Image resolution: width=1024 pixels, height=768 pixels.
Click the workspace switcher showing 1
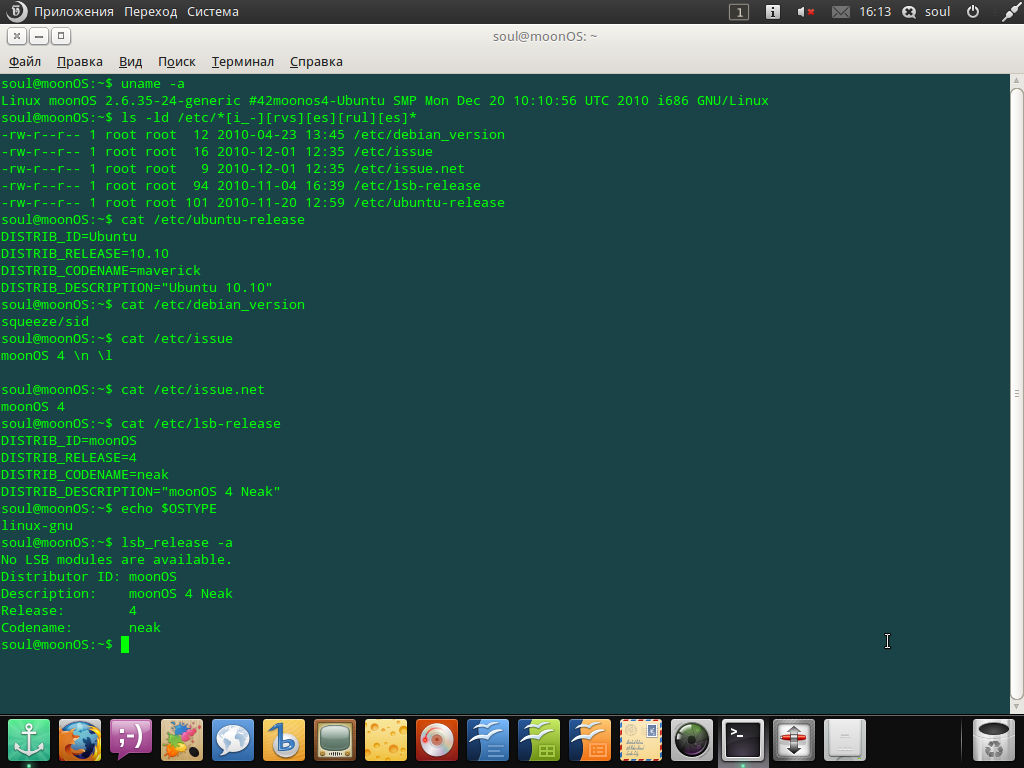click(739, 12)
